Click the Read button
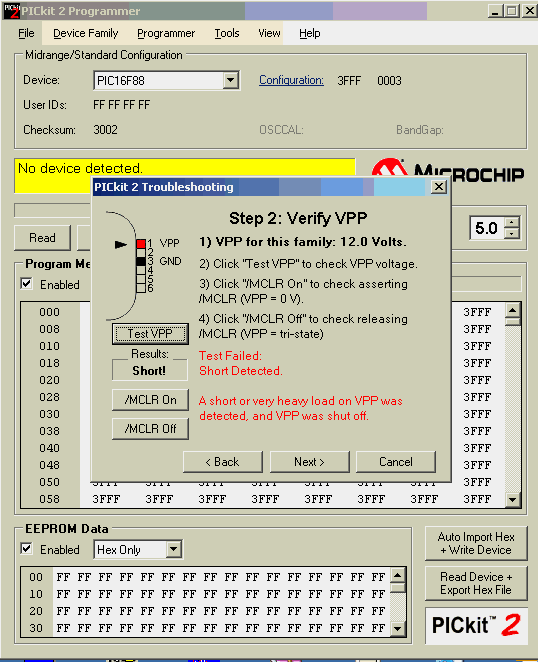Viewport: 538px width, 662px height. [42, 238]
